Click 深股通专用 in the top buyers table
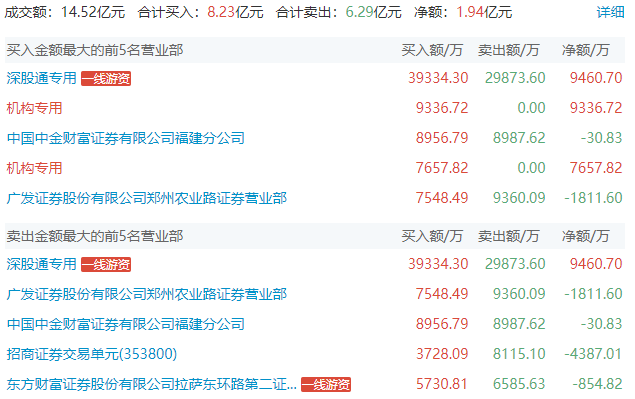 click(x=41, y=78)
